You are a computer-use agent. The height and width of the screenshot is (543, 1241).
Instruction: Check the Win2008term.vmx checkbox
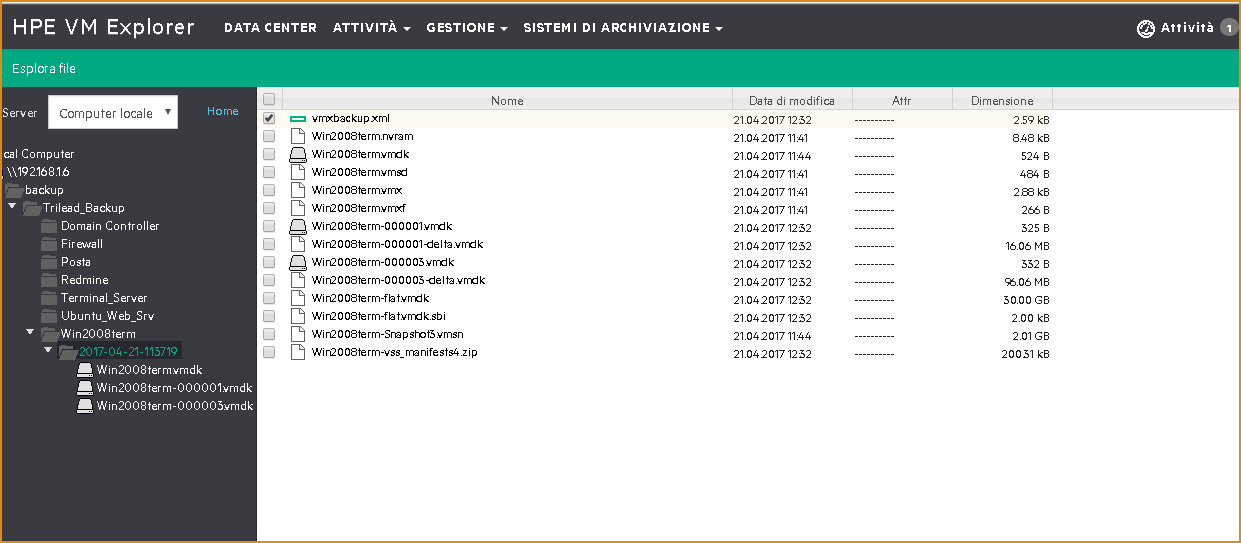tap(268, 190)
